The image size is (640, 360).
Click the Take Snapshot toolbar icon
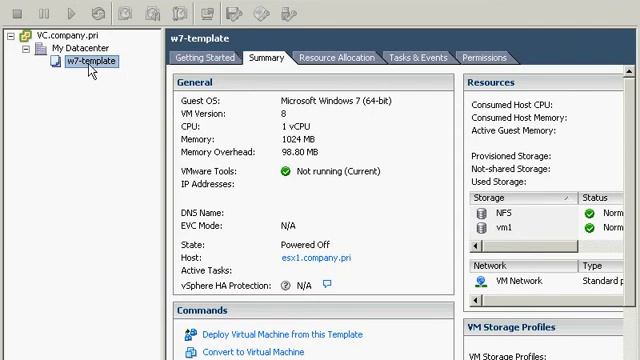[x=125, y=14]
